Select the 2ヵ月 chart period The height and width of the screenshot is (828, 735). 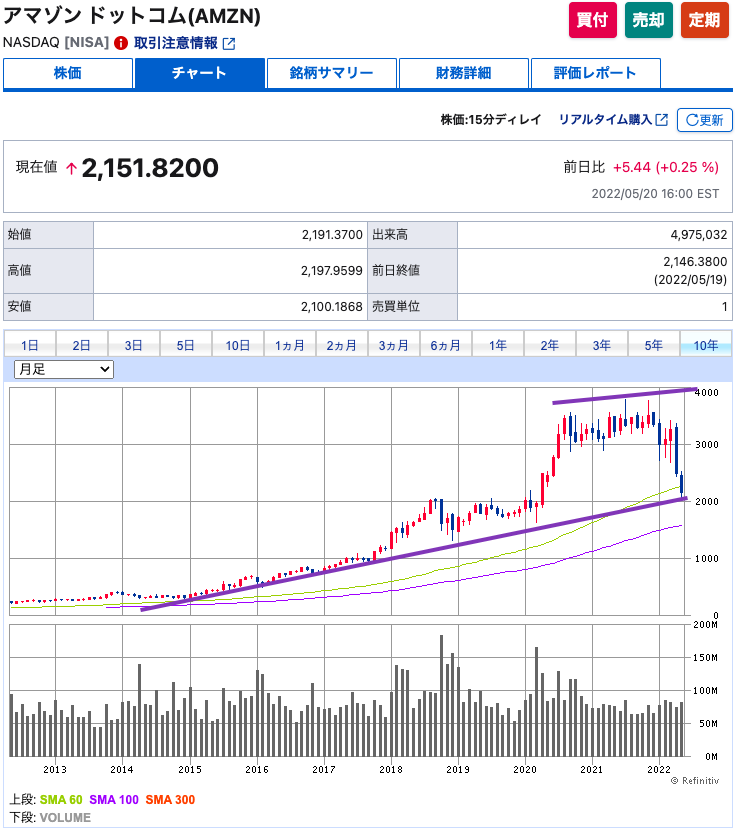tap(342, 345)
